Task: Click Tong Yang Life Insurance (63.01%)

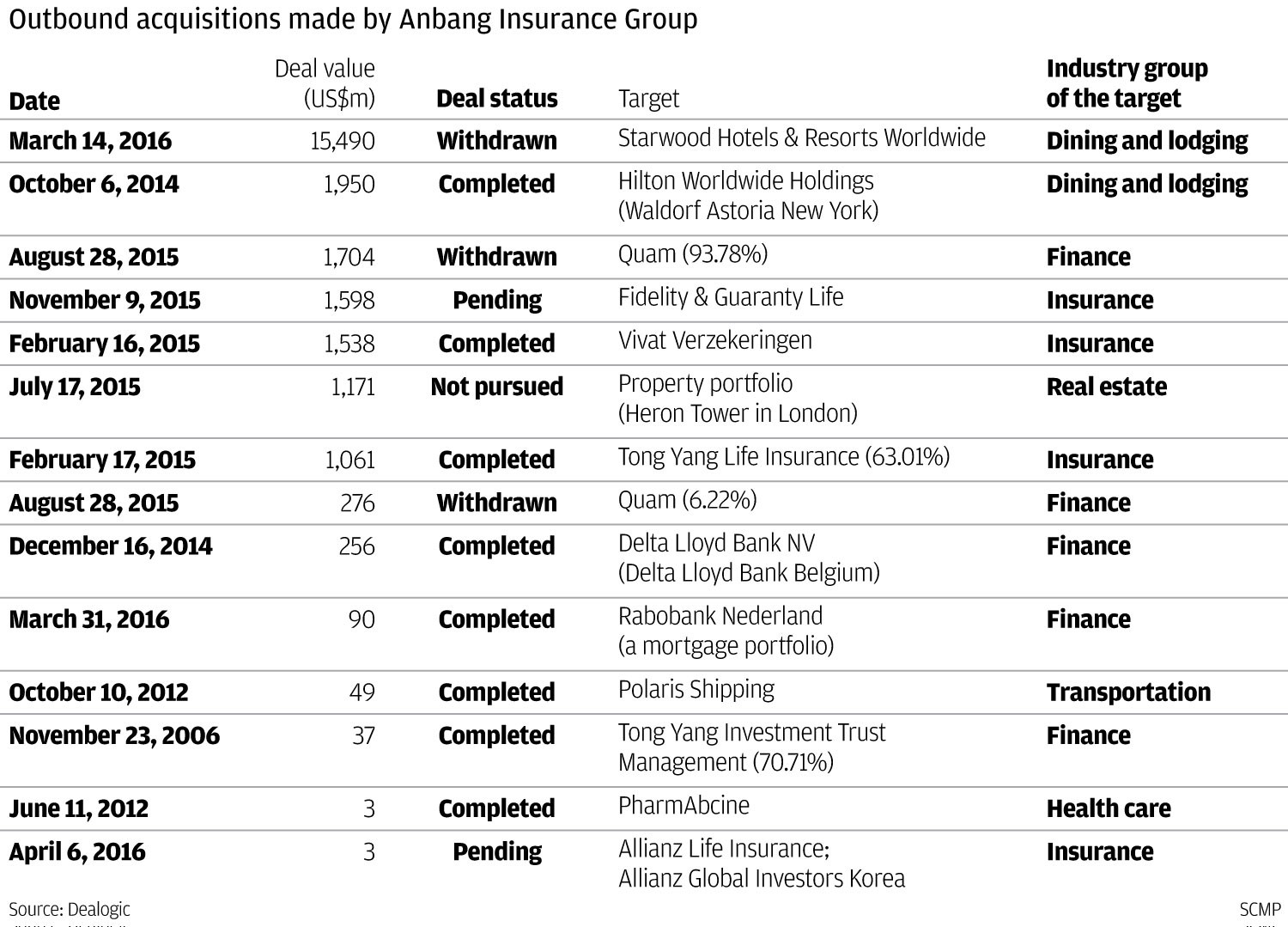Action: point(783,457)
